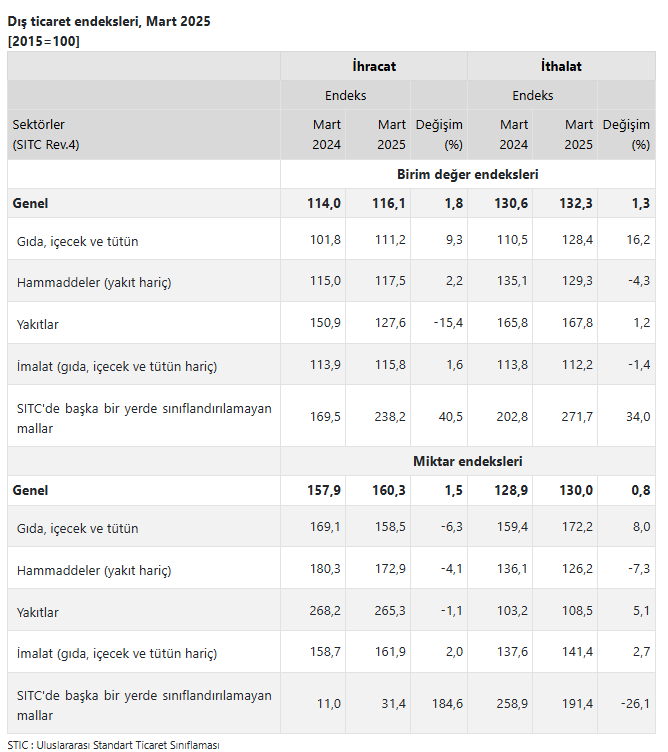Click Hammaddeler (yakıt hariç) under Birim değer
Screen dimensions: 668x752
click(x=94, y=282)
